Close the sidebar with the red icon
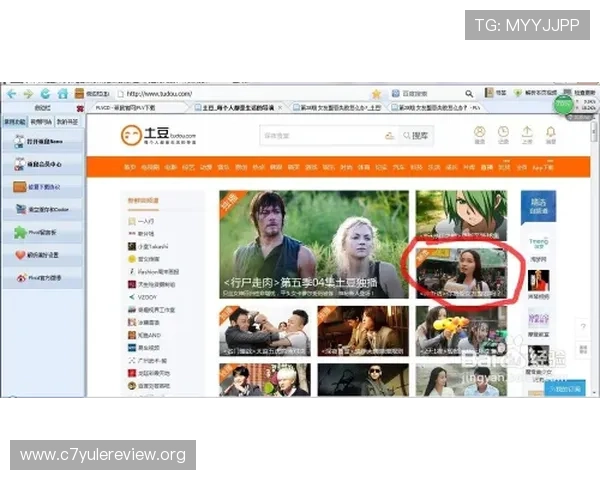 (x=80, y=109)
